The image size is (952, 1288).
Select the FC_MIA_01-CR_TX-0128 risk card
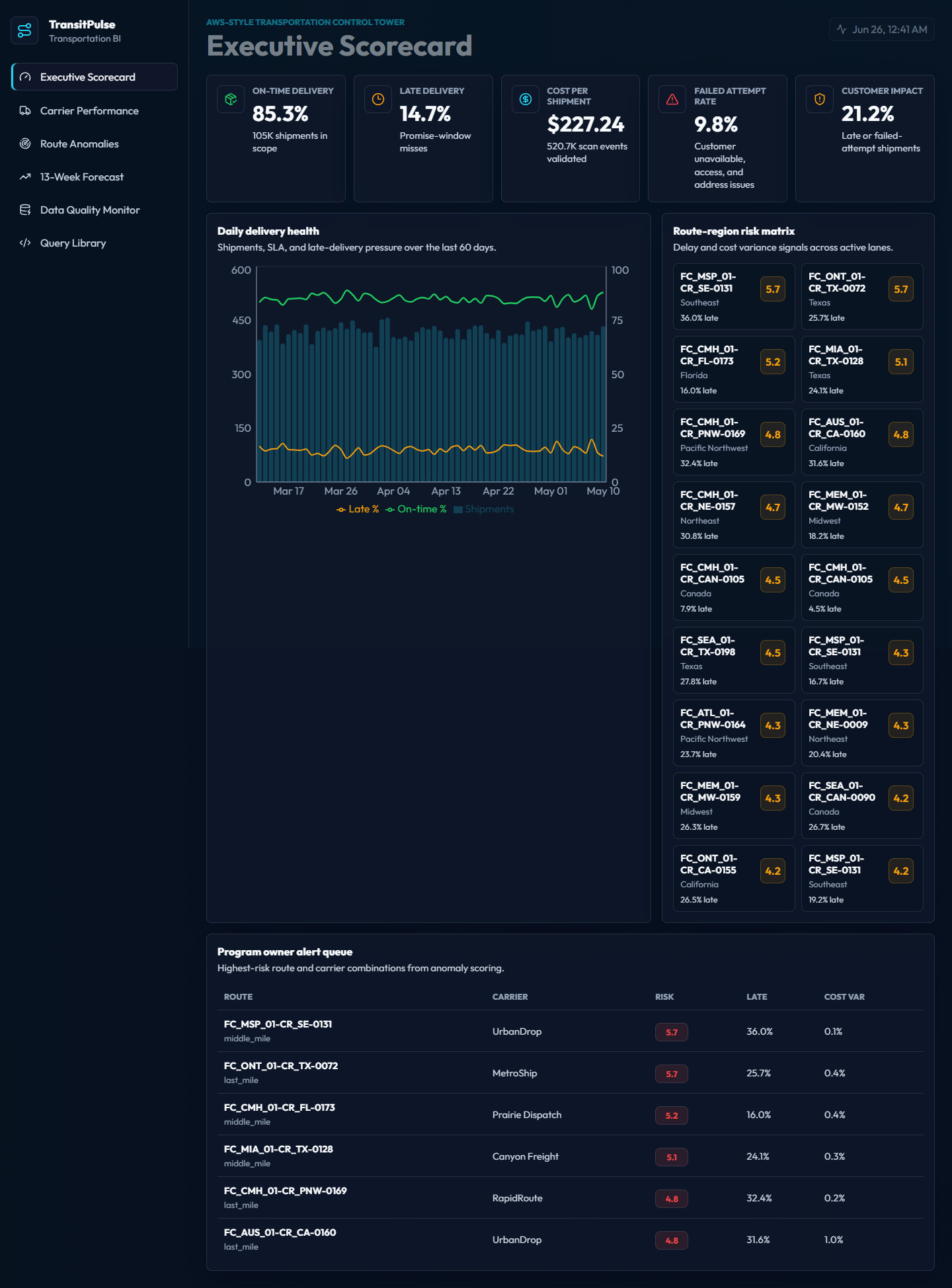[862, 369]
